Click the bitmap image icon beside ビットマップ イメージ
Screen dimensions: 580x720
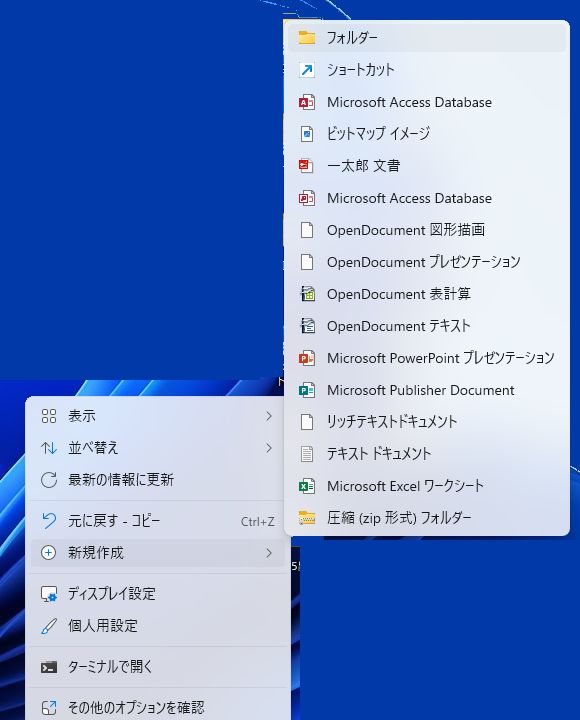307,134
